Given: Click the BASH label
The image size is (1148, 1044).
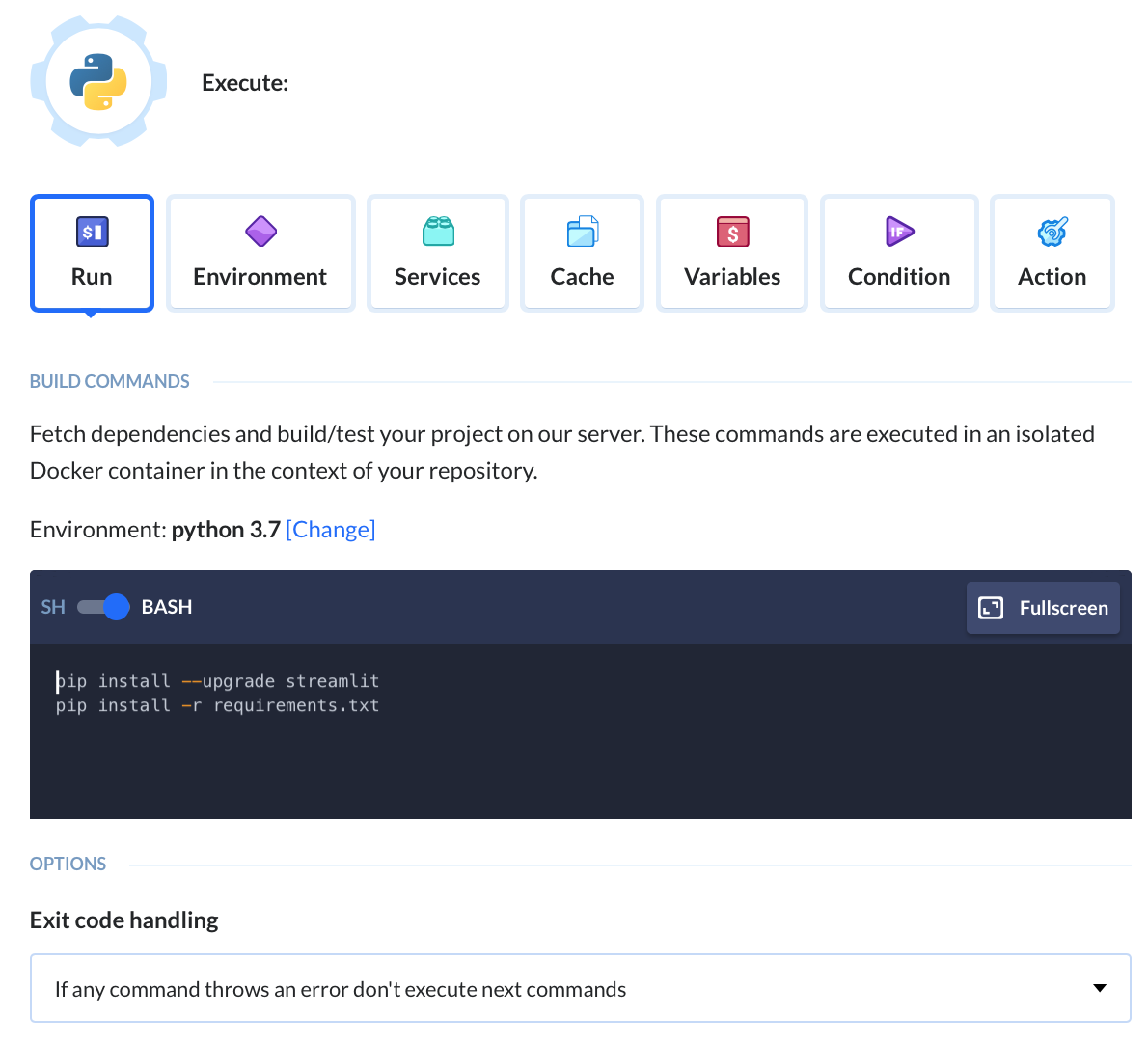Looking at the screenshot, I should point(167,607).
